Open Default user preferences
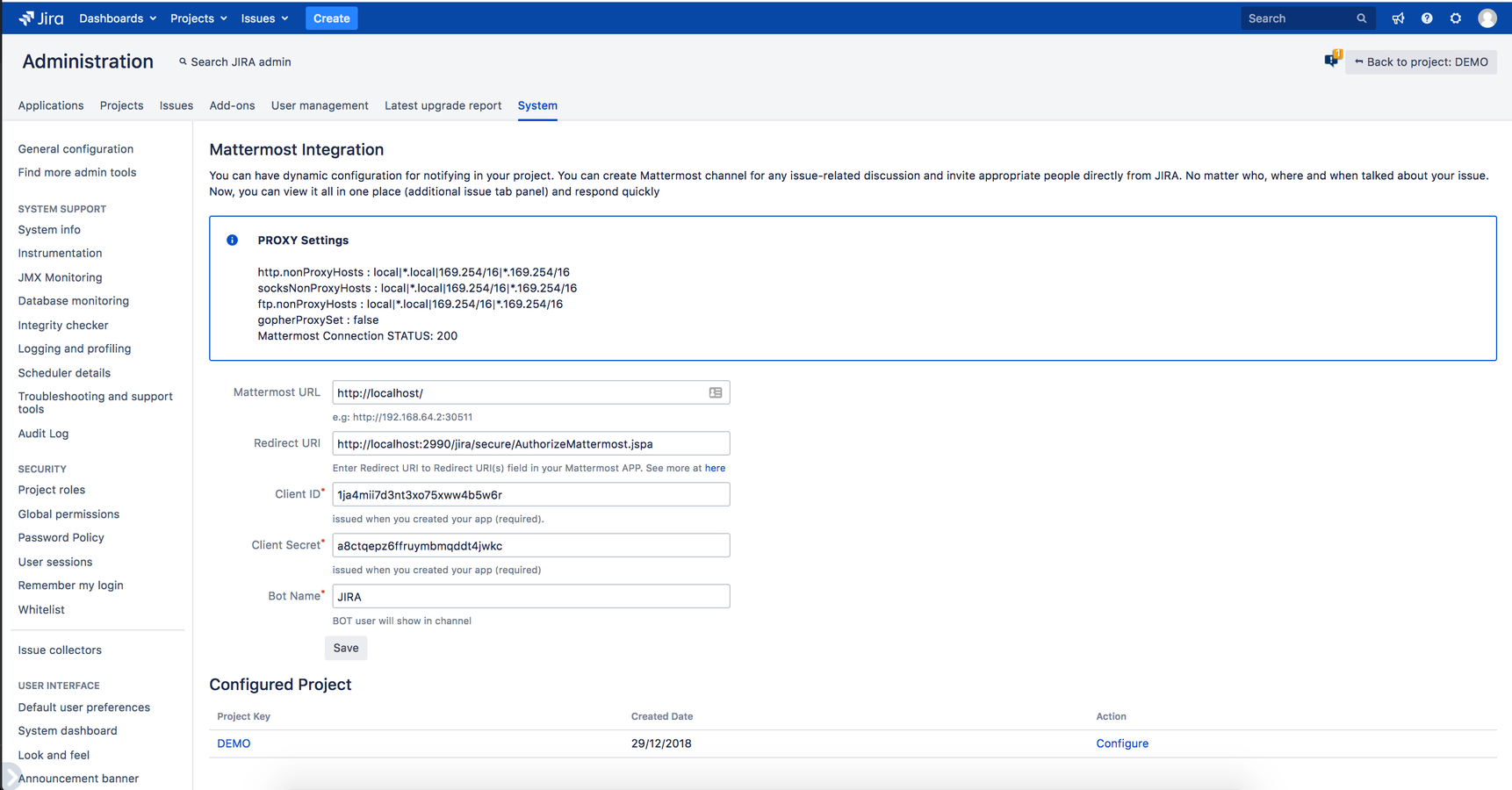The height and width of the screenshot is (790, 1512). tap(83, 707)
